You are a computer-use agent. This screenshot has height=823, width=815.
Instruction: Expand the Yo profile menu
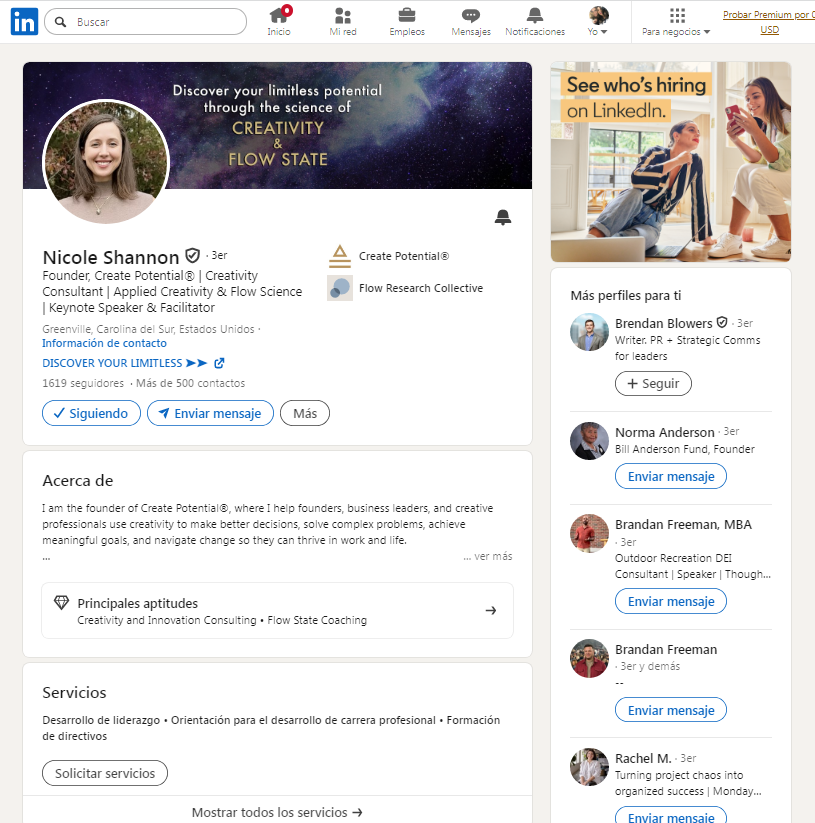pyautogui.click(x=598, y=21)
